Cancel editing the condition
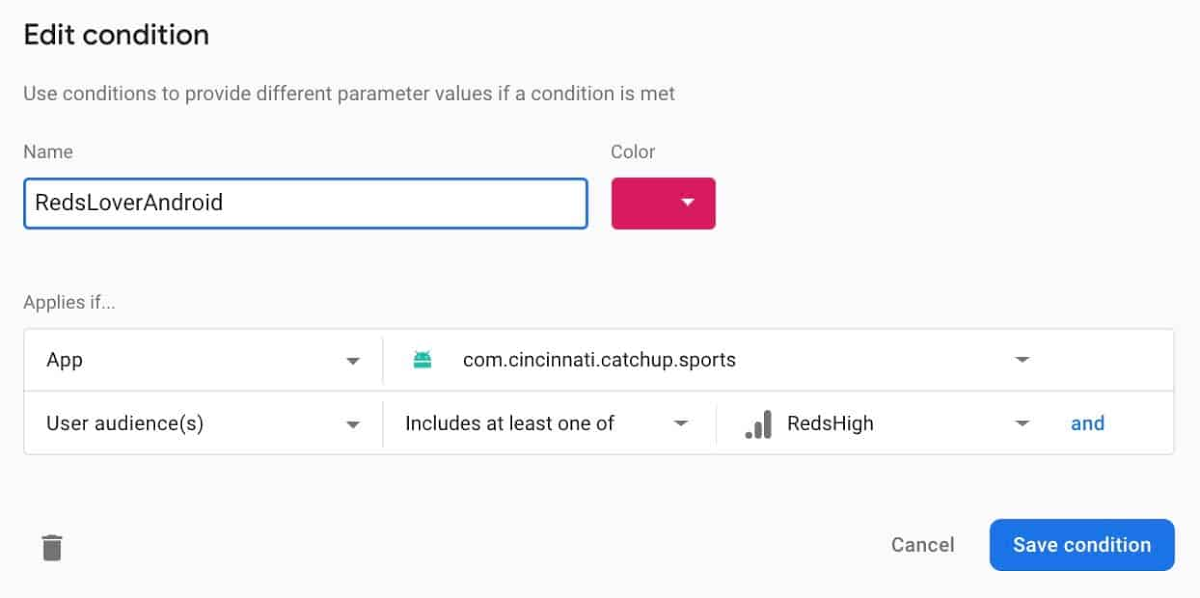The image size is (1200, 598). 922,545
